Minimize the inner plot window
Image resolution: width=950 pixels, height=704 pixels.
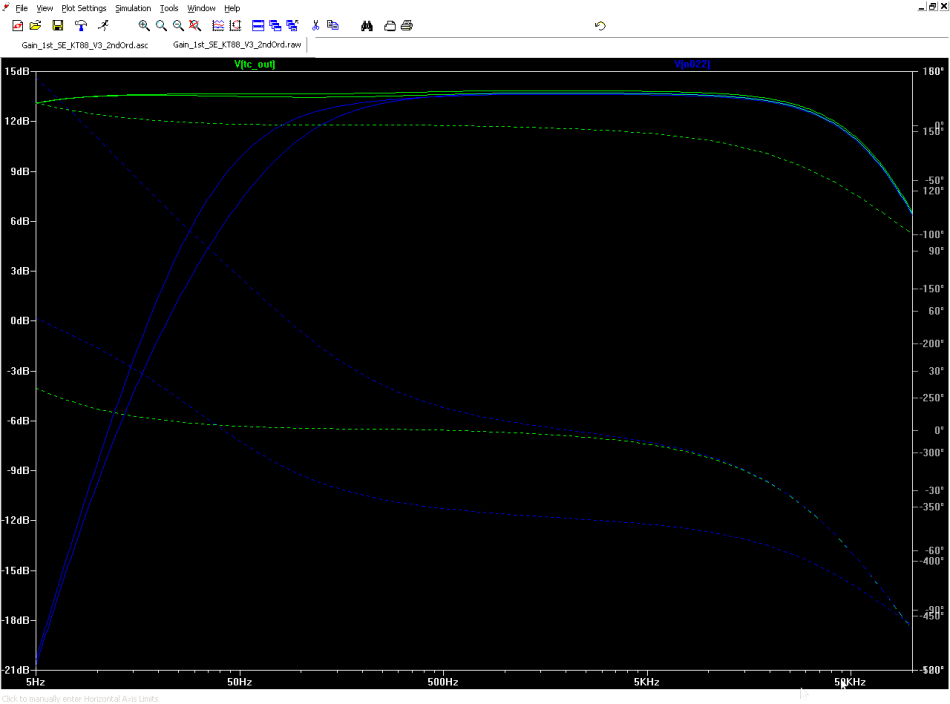tap(922, 7)
